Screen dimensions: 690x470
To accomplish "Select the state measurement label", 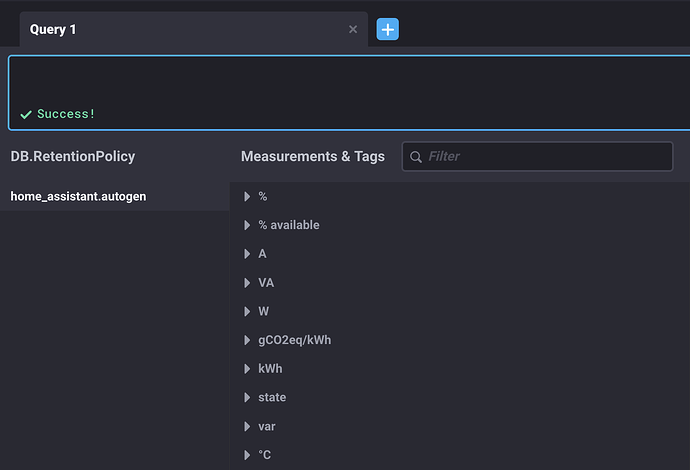I will click(272, 397).
